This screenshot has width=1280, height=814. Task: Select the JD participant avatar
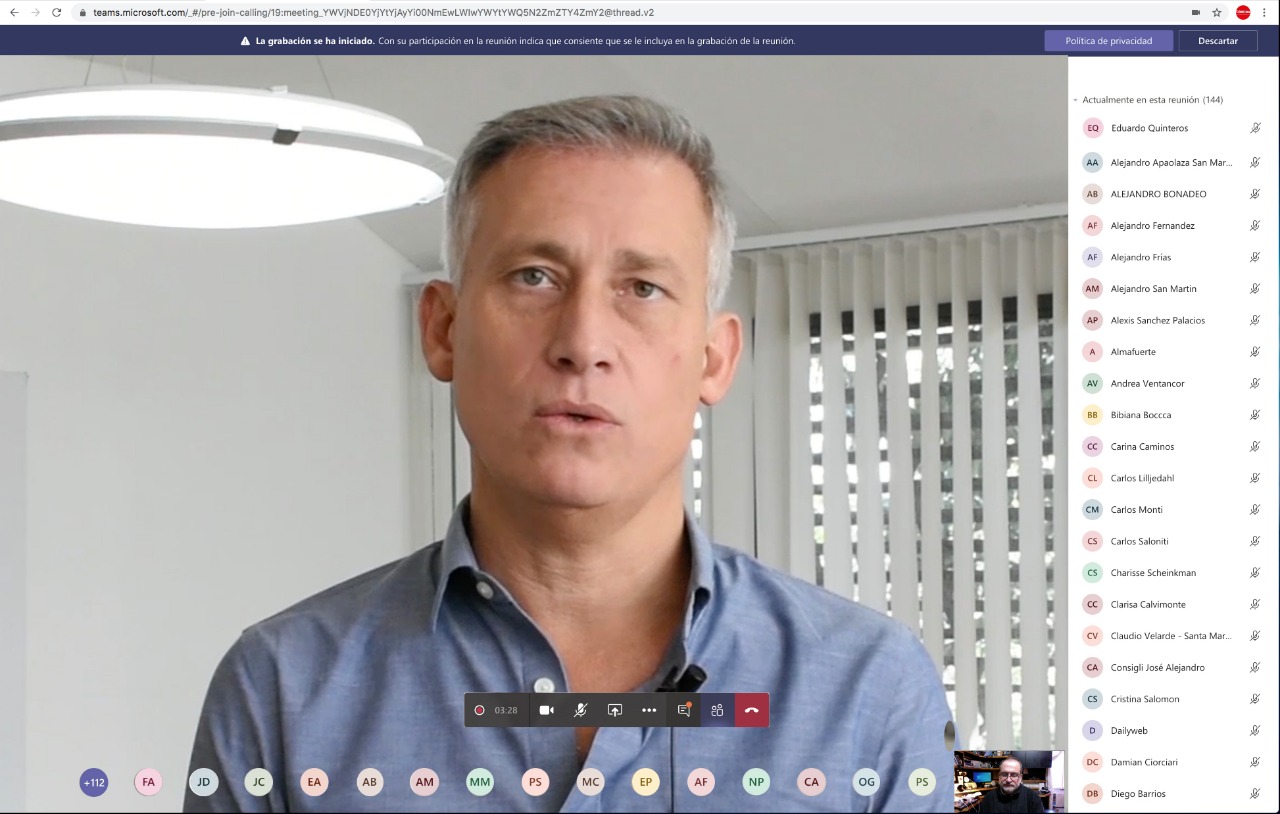(204, 782)
